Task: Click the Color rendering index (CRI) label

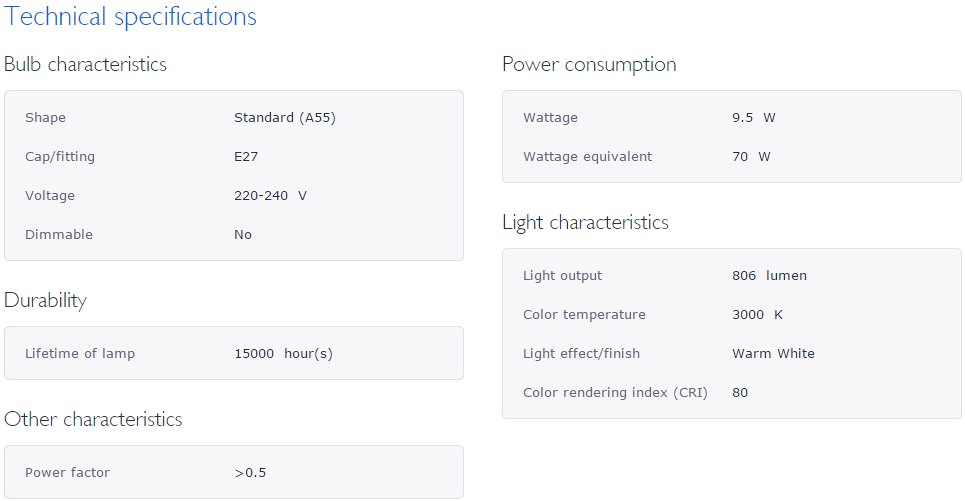Action: click(615, 393)
